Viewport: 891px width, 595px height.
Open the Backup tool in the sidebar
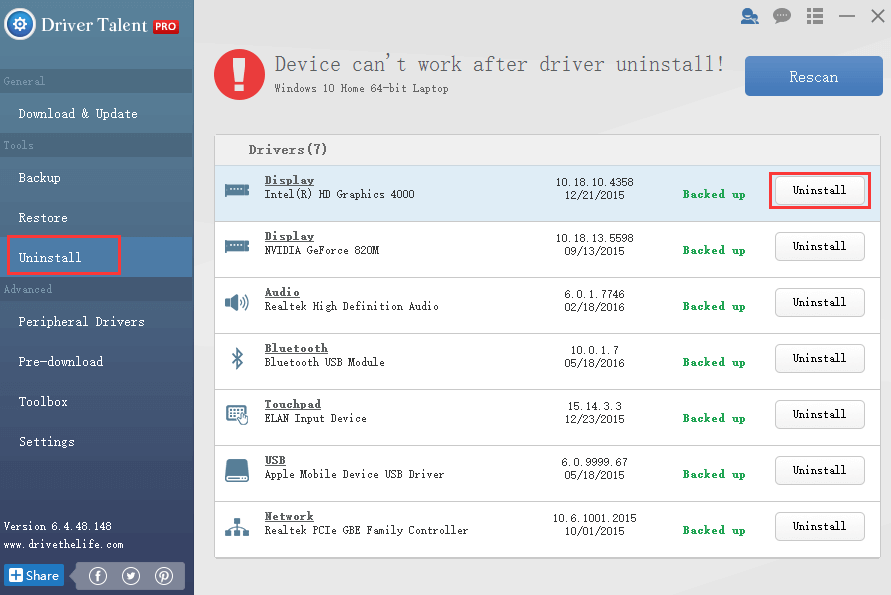tap(42, 177)
